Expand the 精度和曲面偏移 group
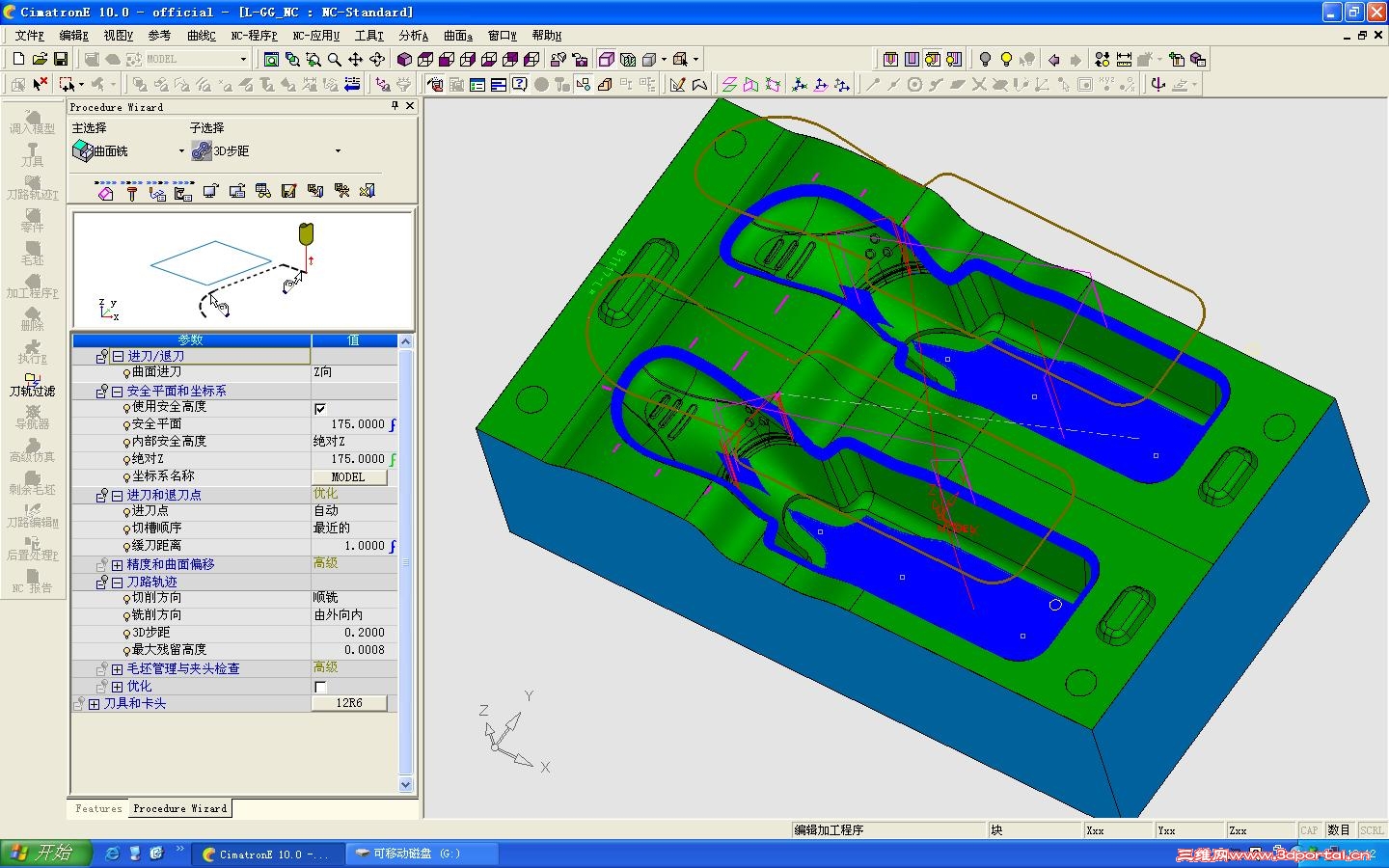The width and height of the screenshot is (1389, 868). pyautogui.click(x=118, y=565)
